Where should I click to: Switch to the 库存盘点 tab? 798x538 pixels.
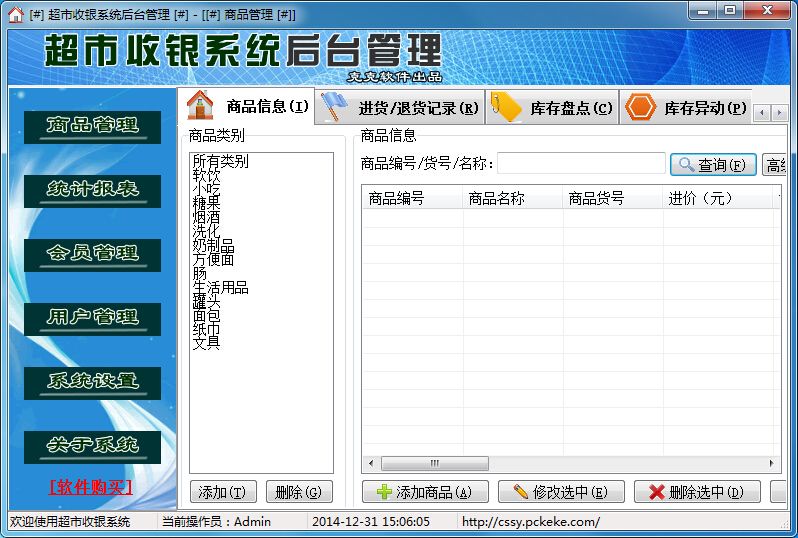[x=552, y=108]
